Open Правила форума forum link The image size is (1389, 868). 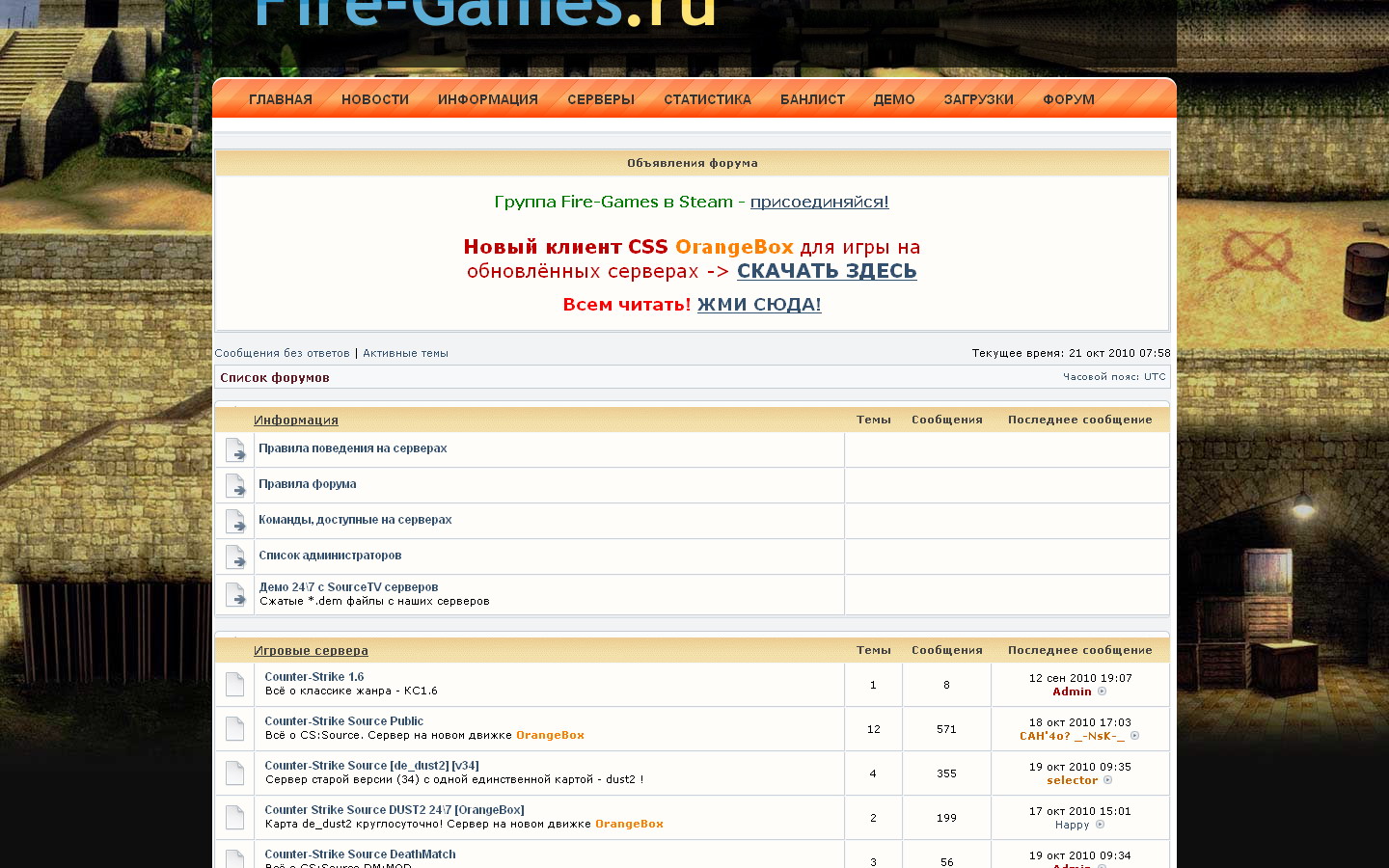308,484
